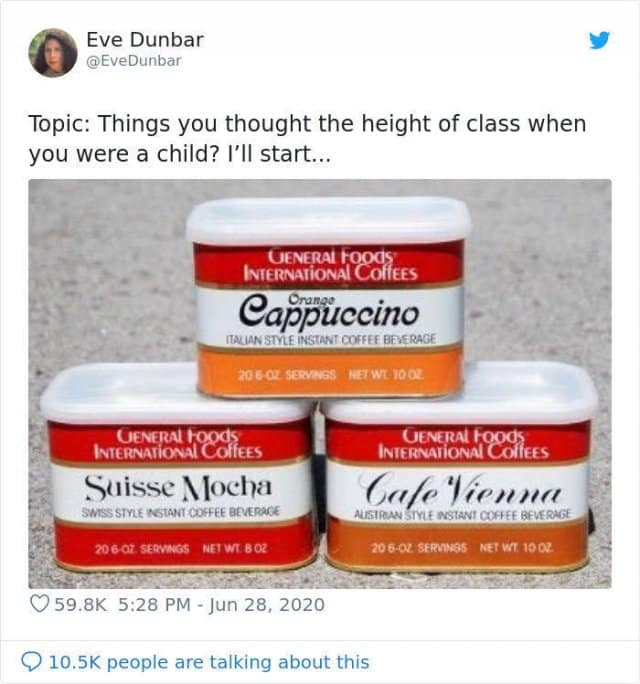This screenshot has width=640, height=684.
Task: Click the Twitter bird logo icon
Action: 599,40
